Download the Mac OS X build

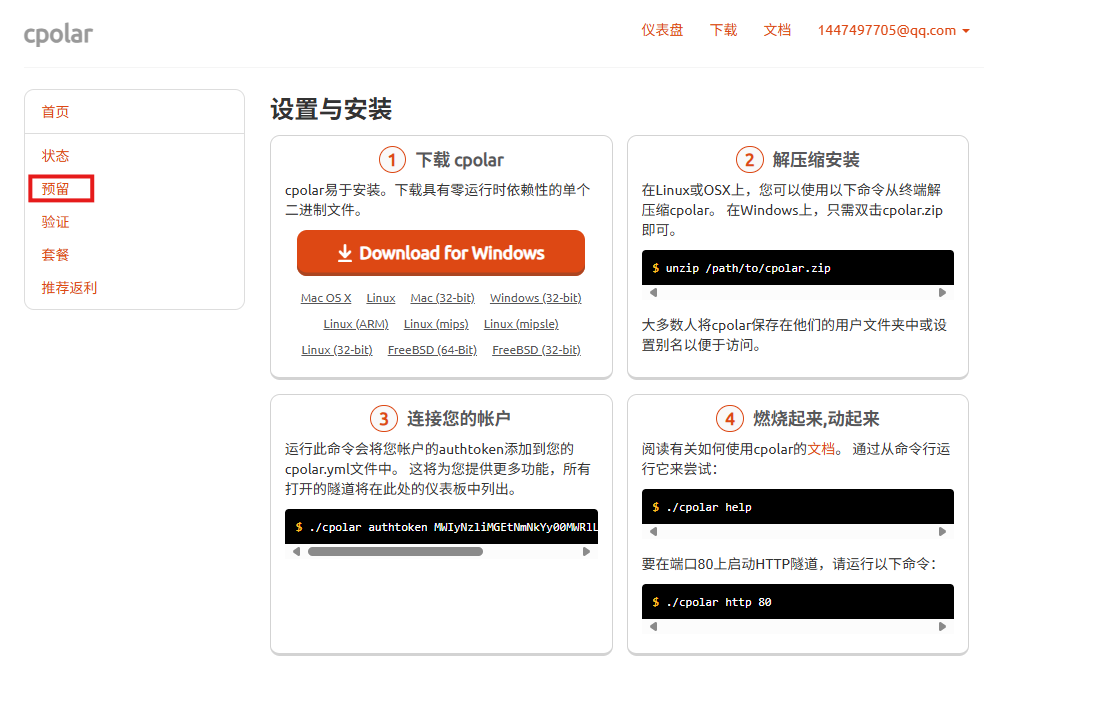326,298
